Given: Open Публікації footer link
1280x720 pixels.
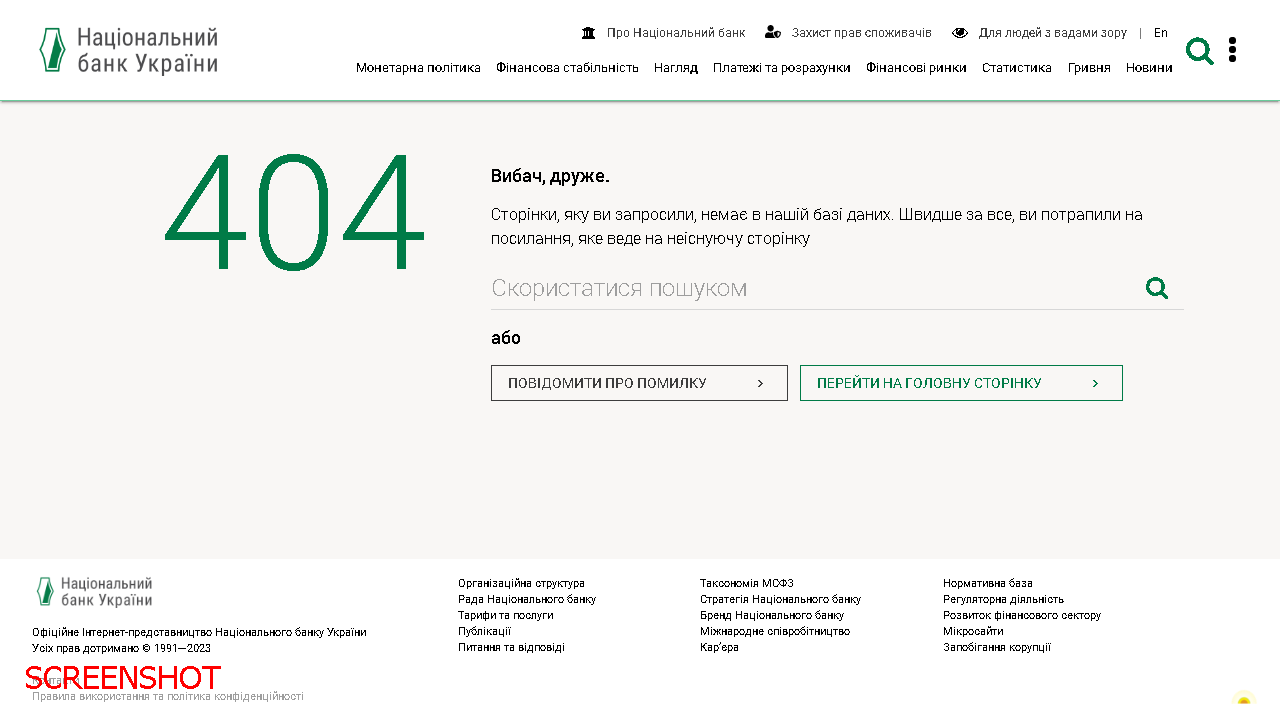Looking at the screenshot, I should click(484, 631).
